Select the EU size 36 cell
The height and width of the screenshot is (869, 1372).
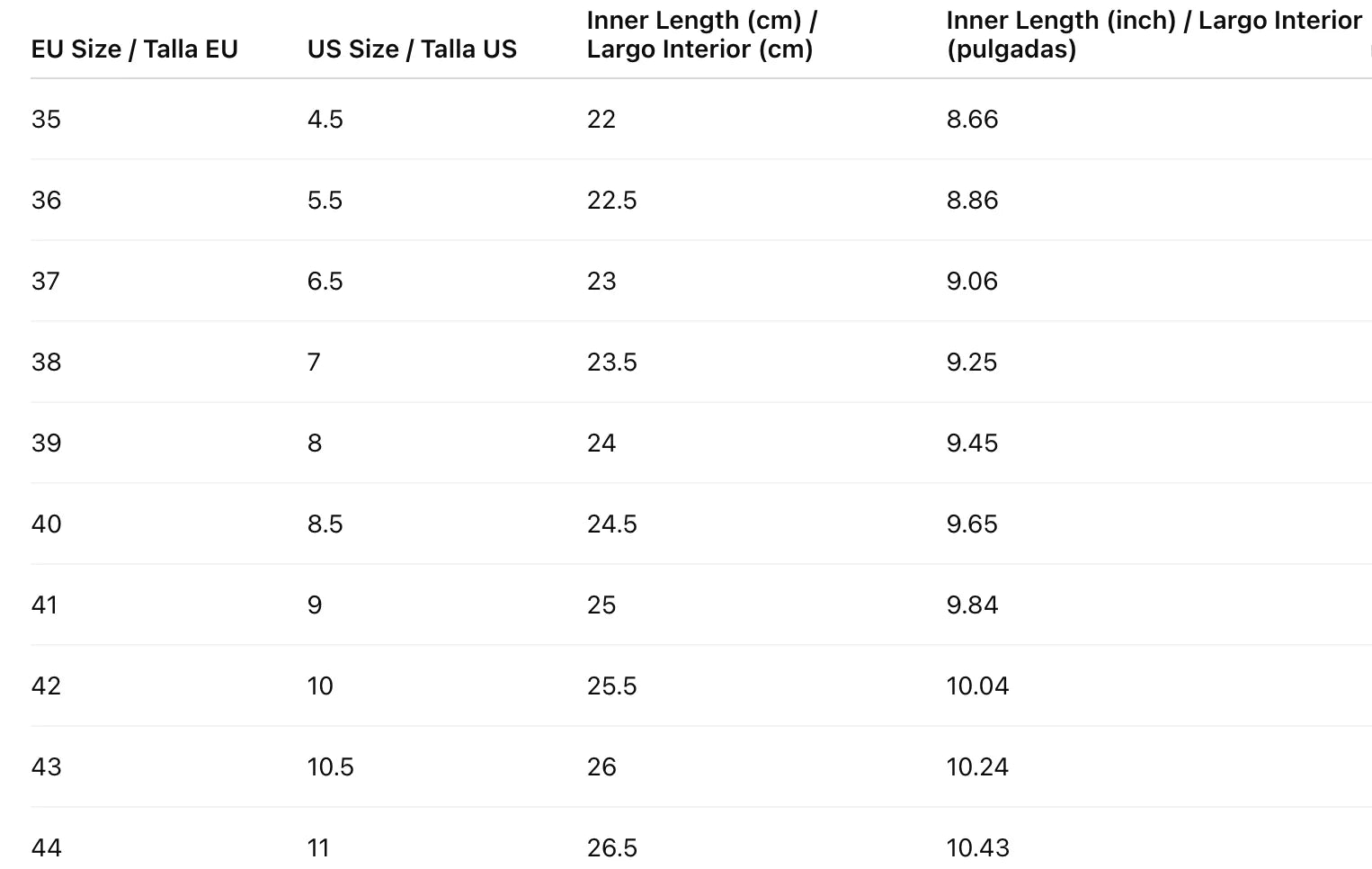point(46,201)
